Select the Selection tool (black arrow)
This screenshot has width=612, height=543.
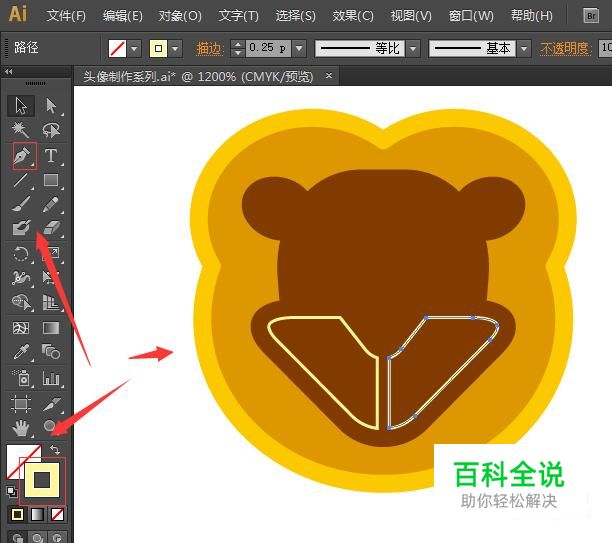click(x=21, y=106)
